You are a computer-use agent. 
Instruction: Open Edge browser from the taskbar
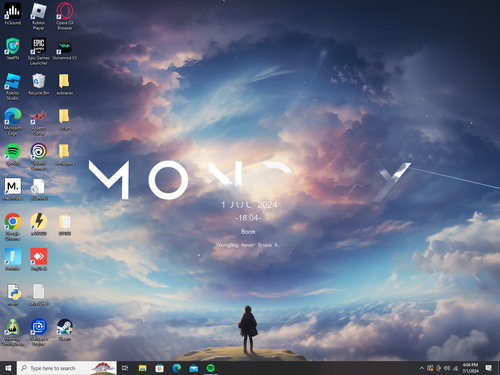[177, 368]
